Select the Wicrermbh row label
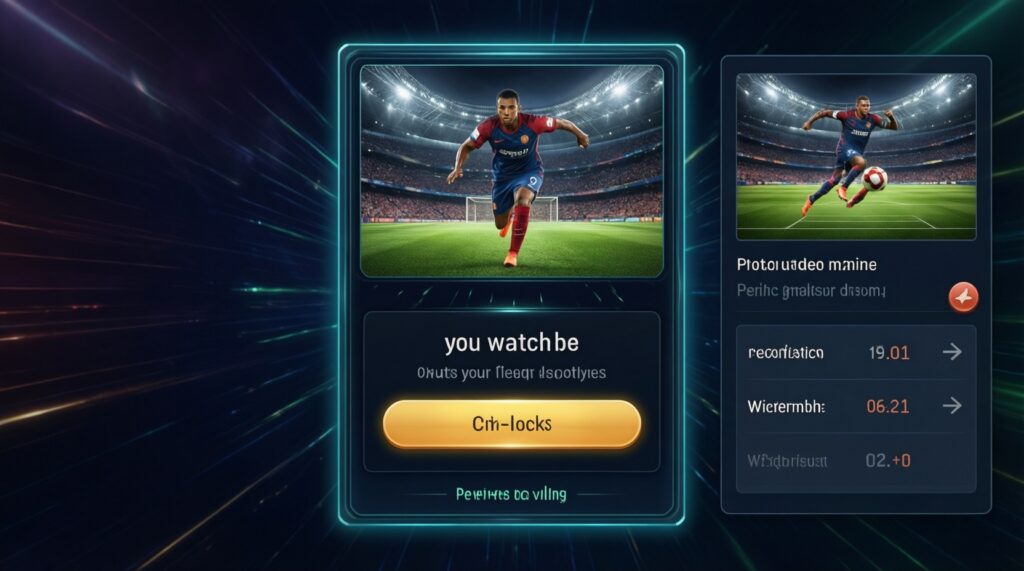Image resolution: width=1024 pixels, height=571 pixels. click(786, 406)
